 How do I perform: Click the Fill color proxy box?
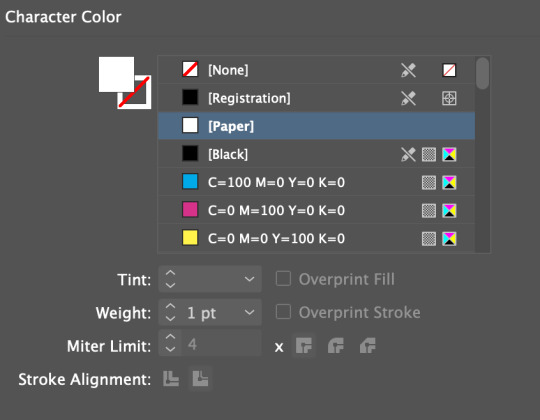point(116,74)
